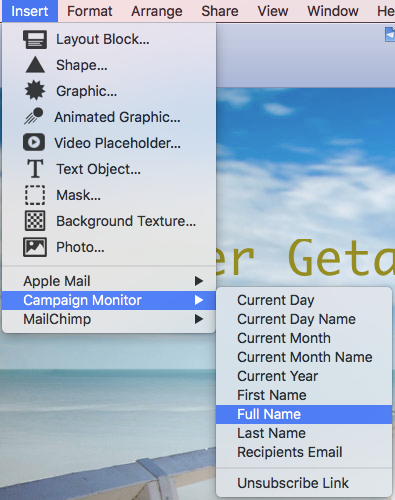The width and height of the screenshot is (395, 500).
Task: Insert a Text Object...
Action: (x=109, y=169)
